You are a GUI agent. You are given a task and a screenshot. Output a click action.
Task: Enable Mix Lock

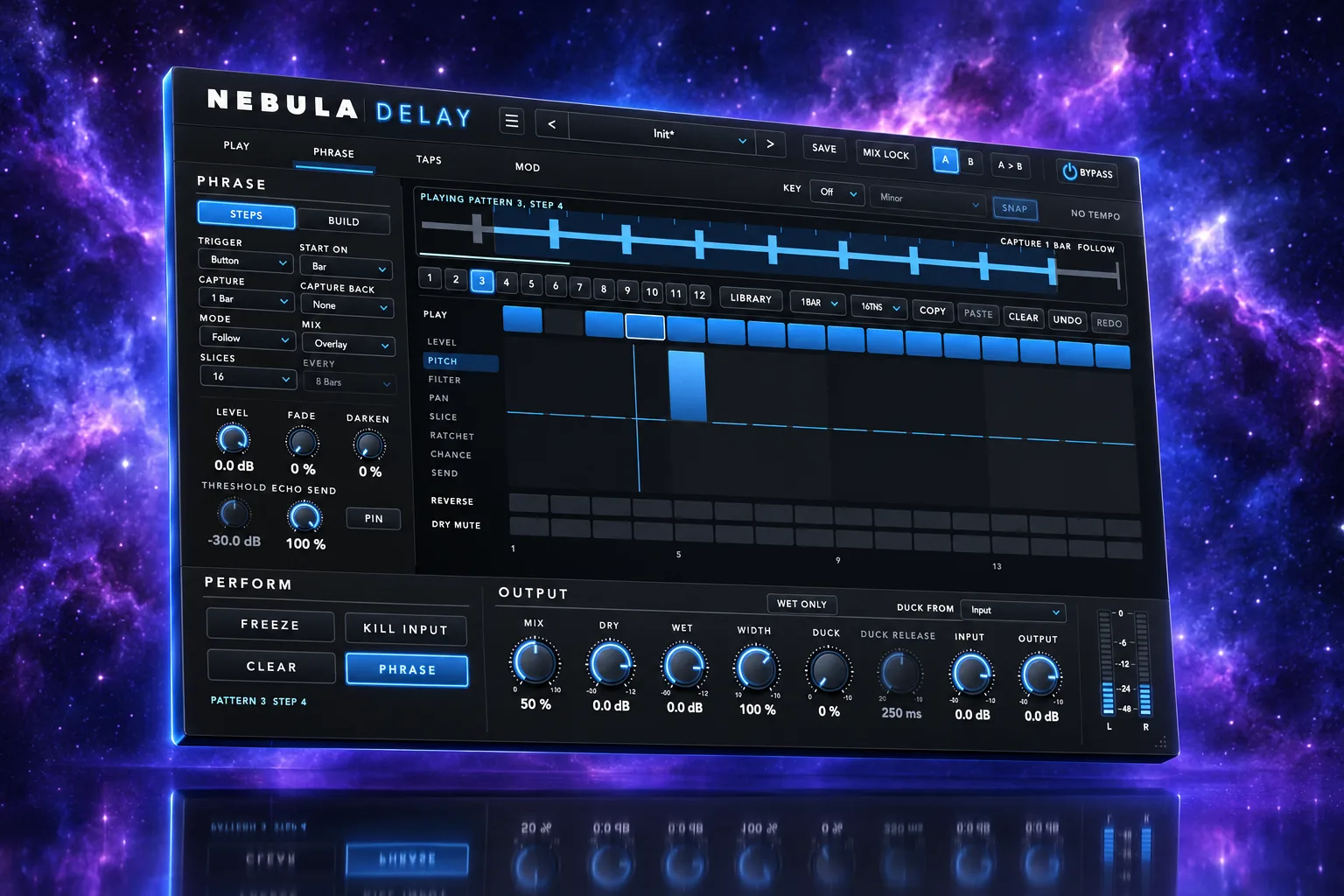[885, 154]
